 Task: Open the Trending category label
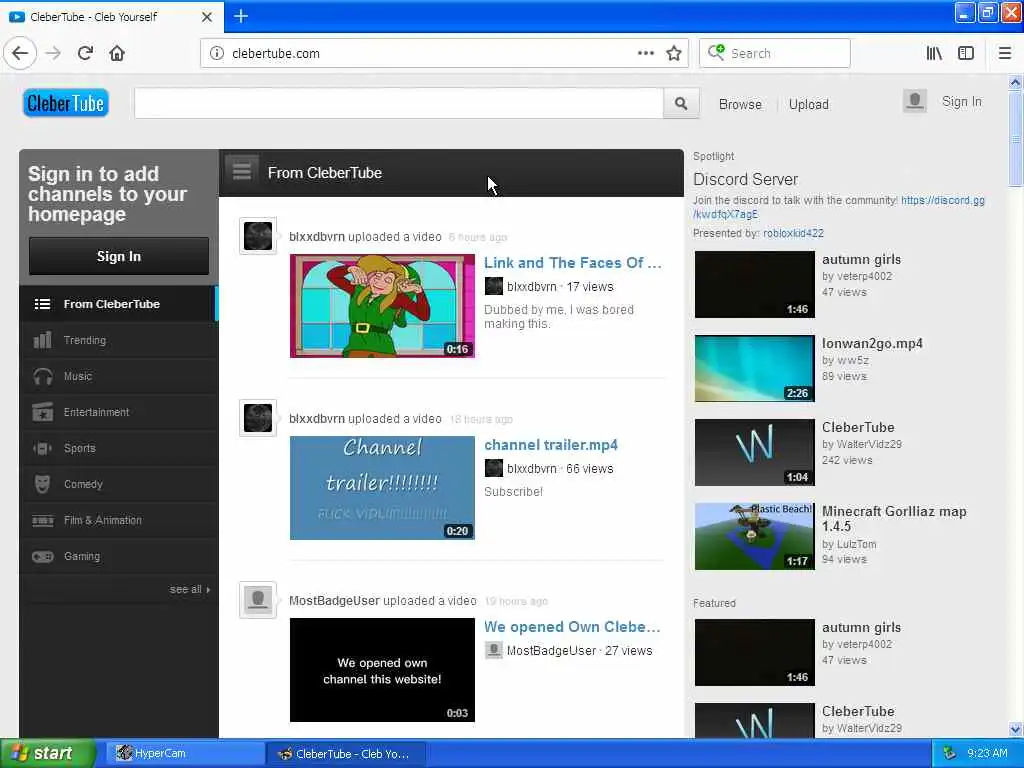(85, 340)
